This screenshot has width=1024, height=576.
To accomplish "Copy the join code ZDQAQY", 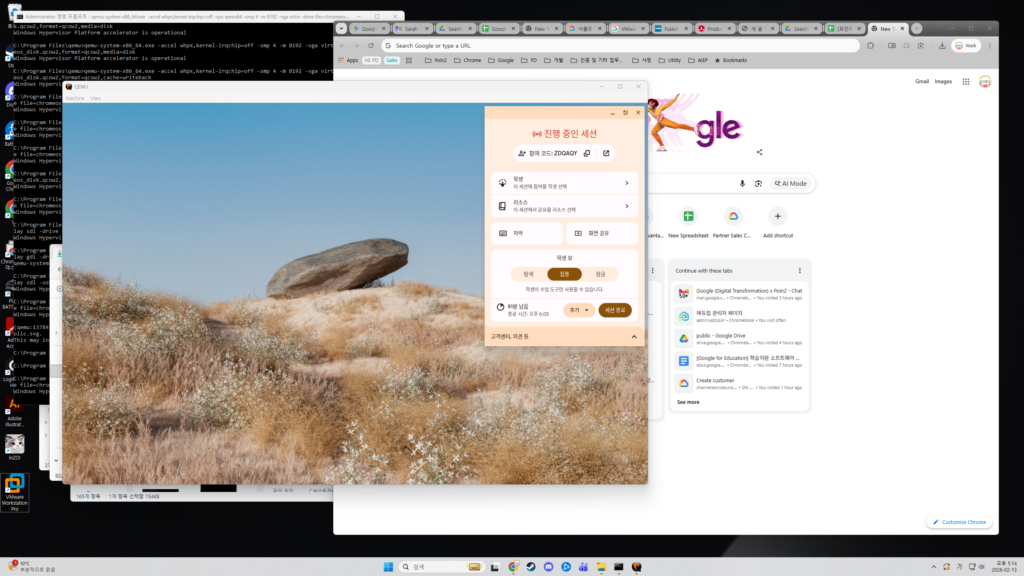I will click(587, 153).
